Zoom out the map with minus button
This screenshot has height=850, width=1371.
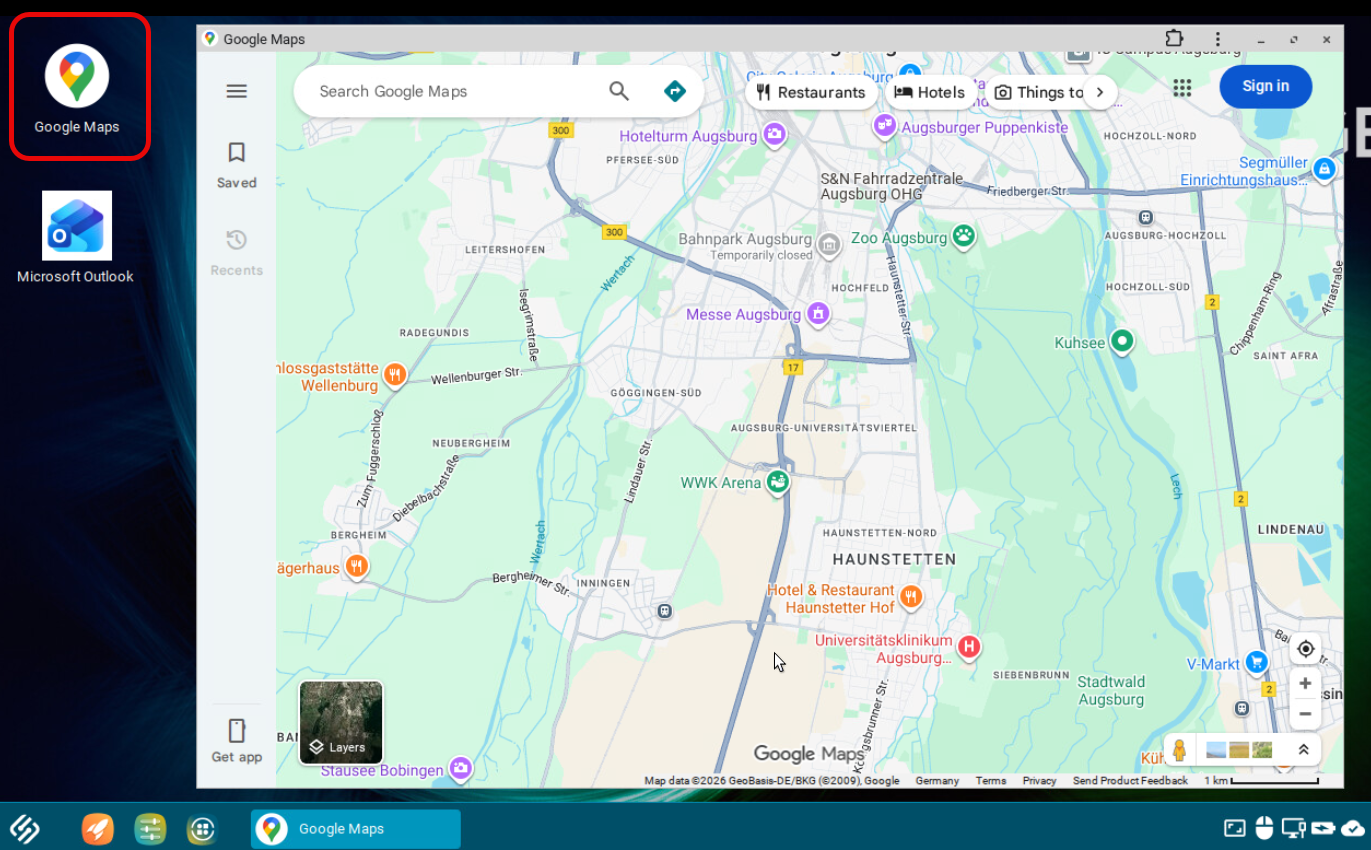(x=1305, y=714)
